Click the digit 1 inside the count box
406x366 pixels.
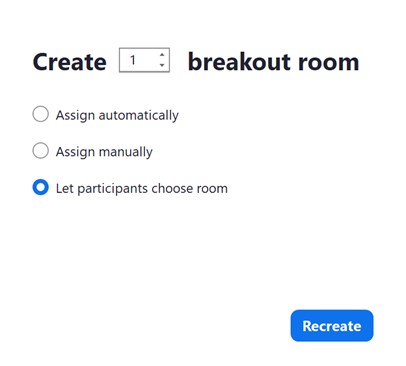point(133,60)
